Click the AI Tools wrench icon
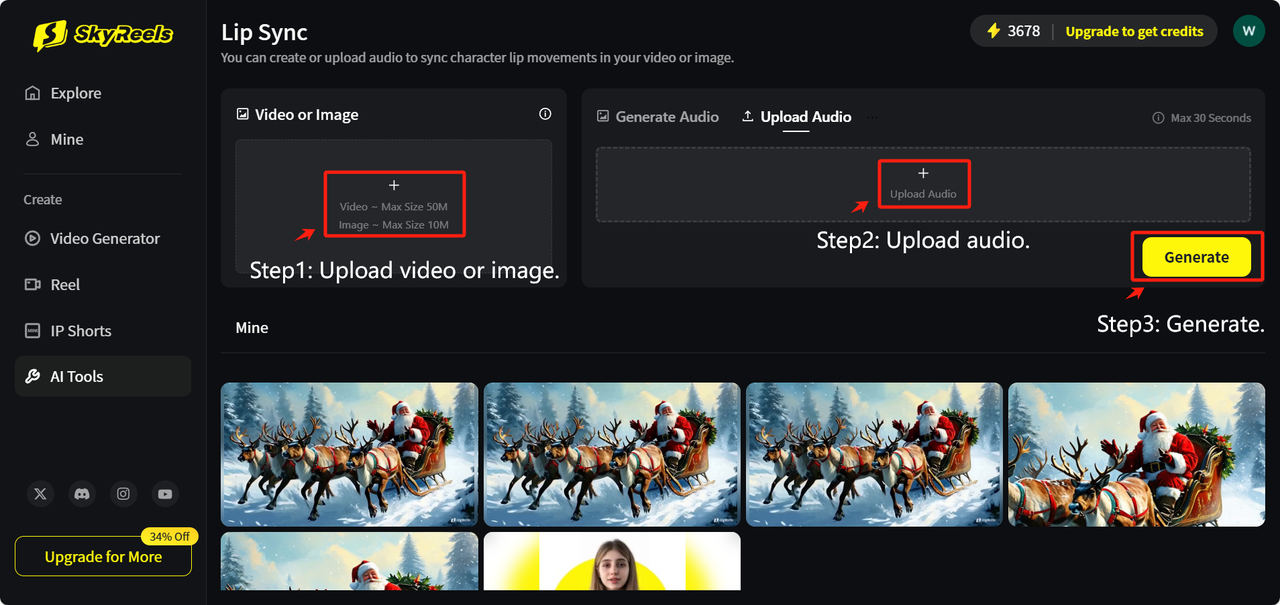 pyautogui.click(x=33, y=376)
